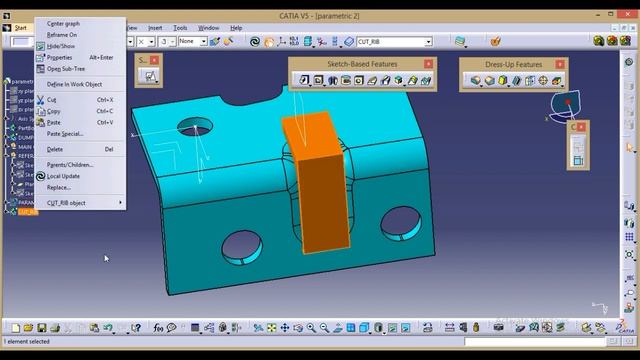
Task: Close the Dress-Up Features toolbar
Action: pos(560,64)
